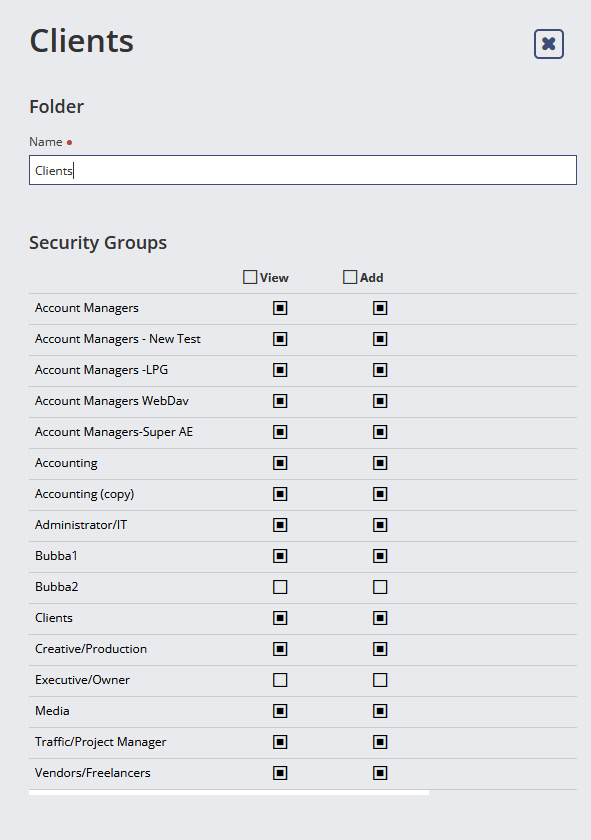
Task: Enable View for Executive/Owner
Action: click(280, 680)
